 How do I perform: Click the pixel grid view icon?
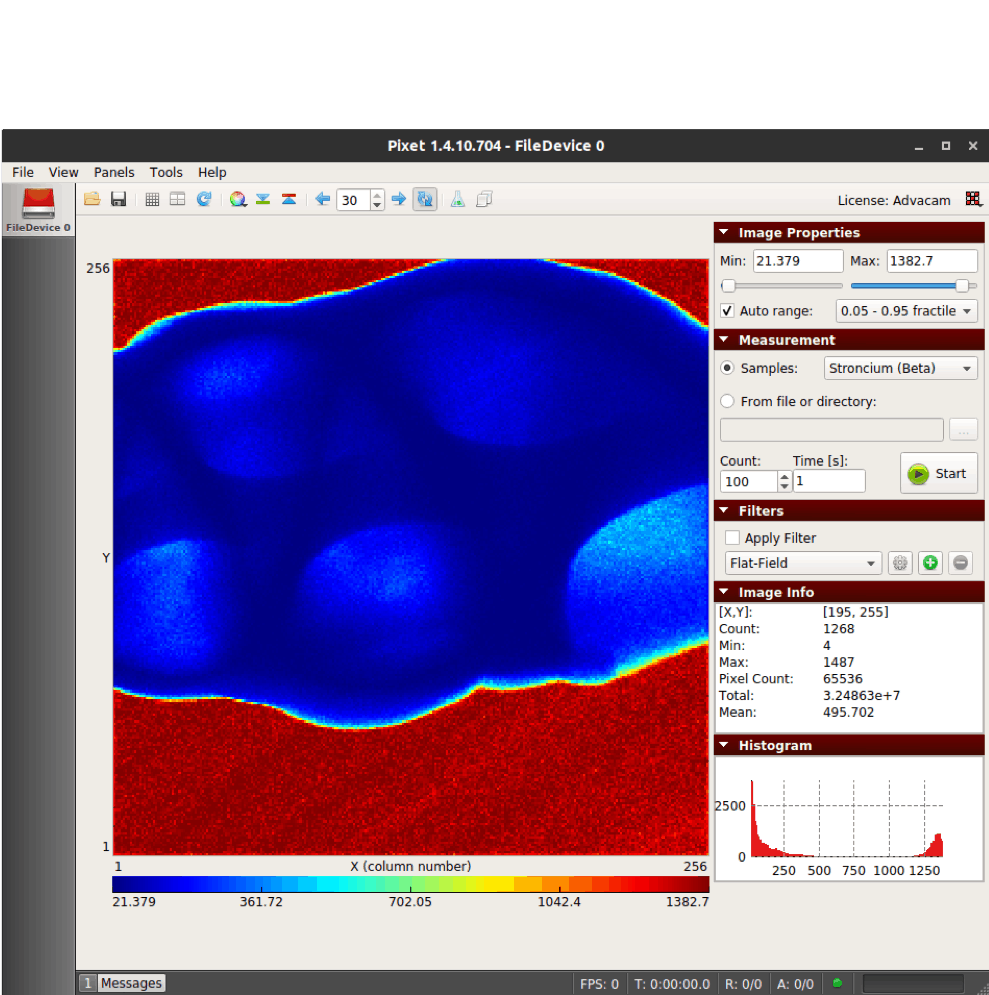[x=152, y=199]
